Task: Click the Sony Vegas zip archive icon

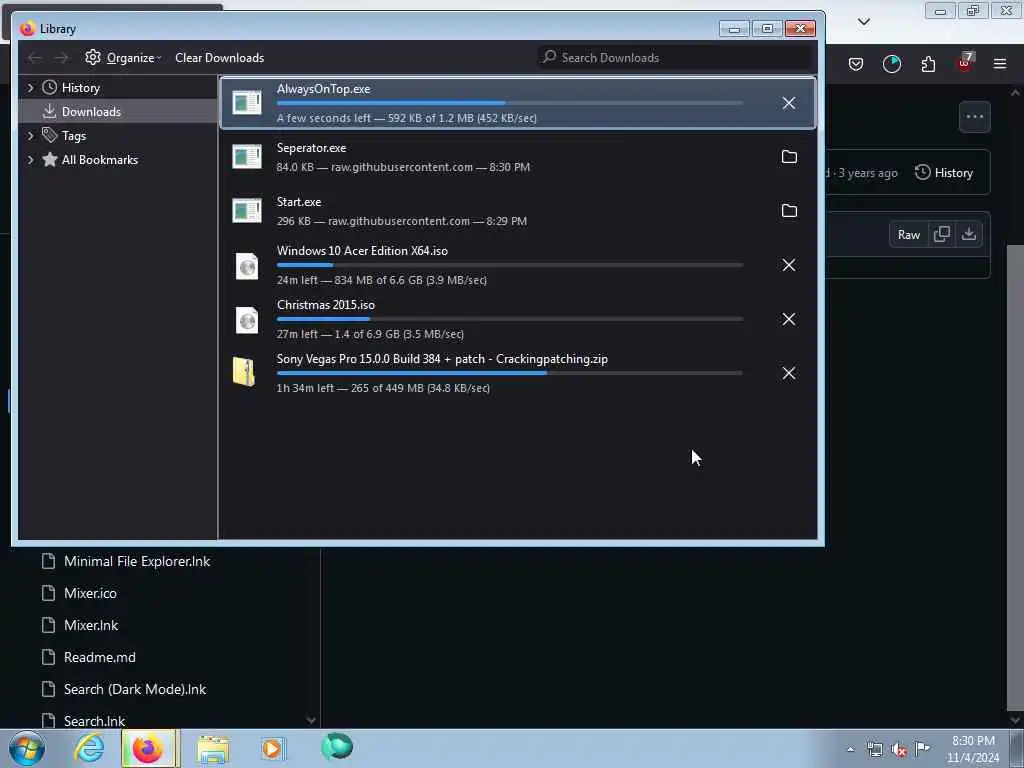Action: pos(244,372)
